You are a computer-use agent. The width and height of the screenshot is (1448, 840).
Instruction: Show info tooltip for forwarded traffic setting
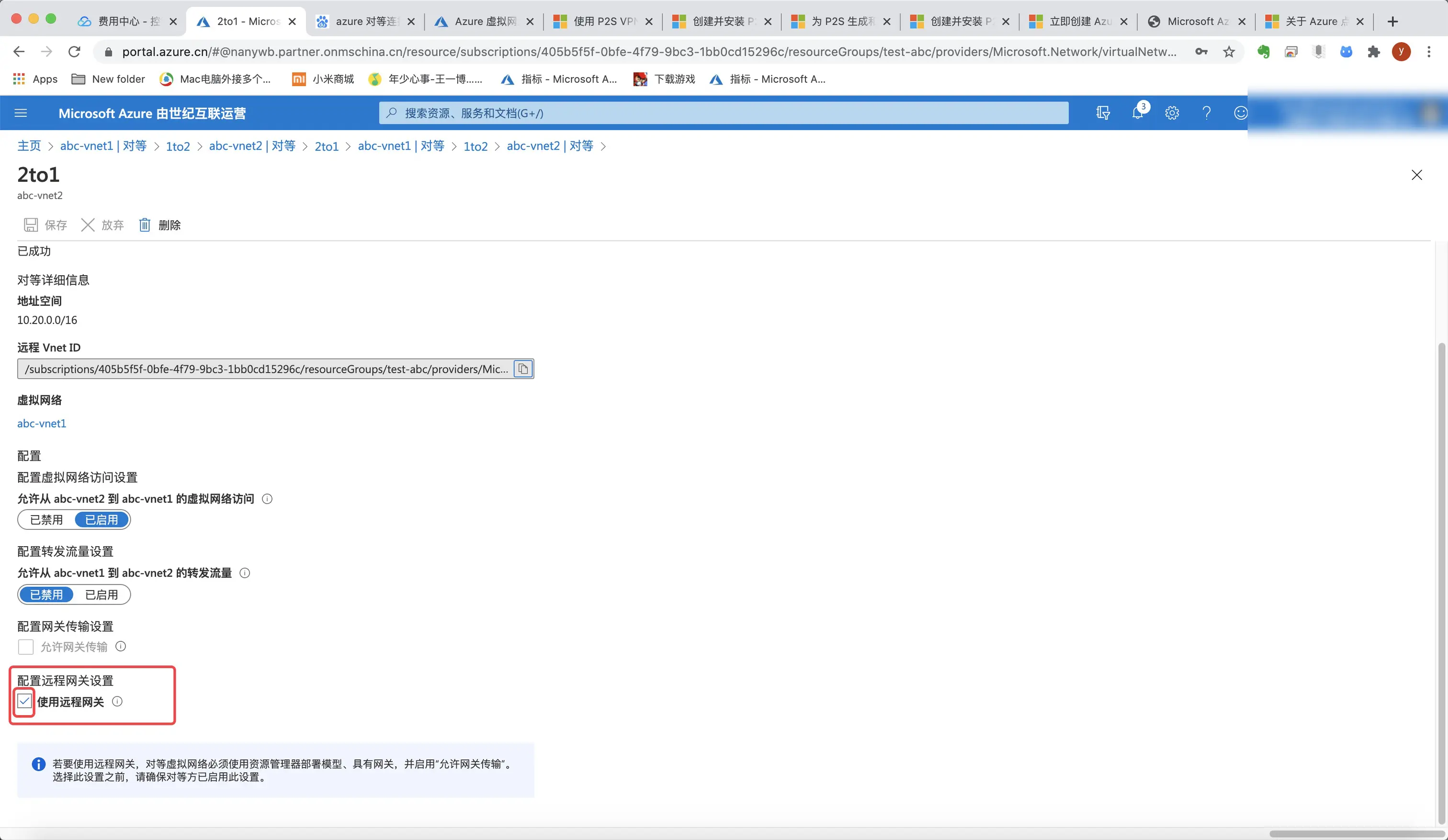(245, 573)
